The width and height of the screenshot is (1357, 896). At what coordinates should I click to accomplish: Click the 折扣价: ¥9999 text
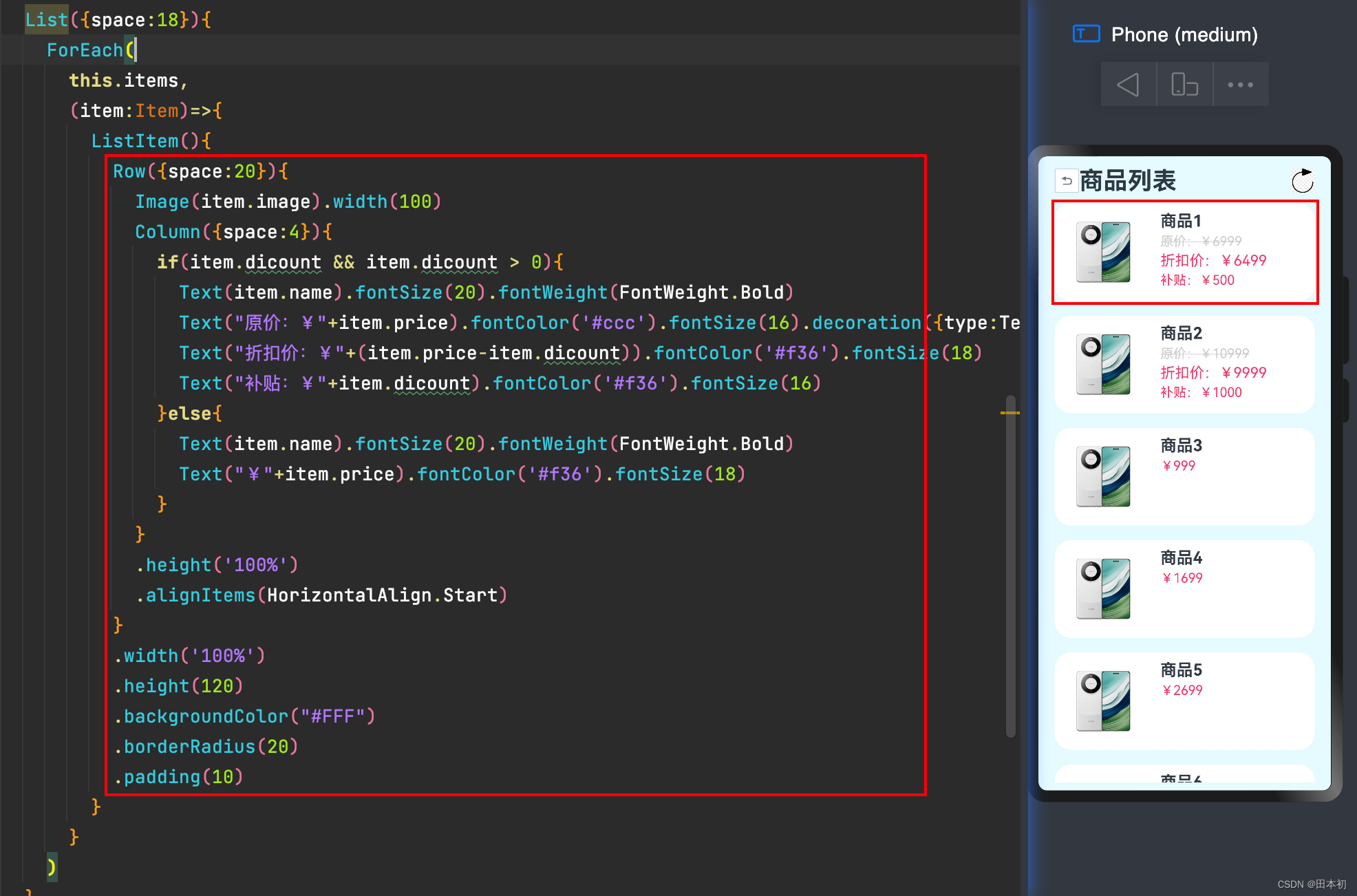[1213, 372]
